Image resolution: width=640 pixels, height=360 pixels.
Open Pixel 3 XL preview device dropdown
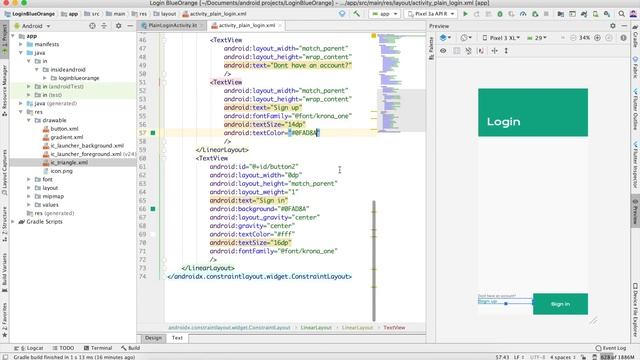[x=501, y=38]
